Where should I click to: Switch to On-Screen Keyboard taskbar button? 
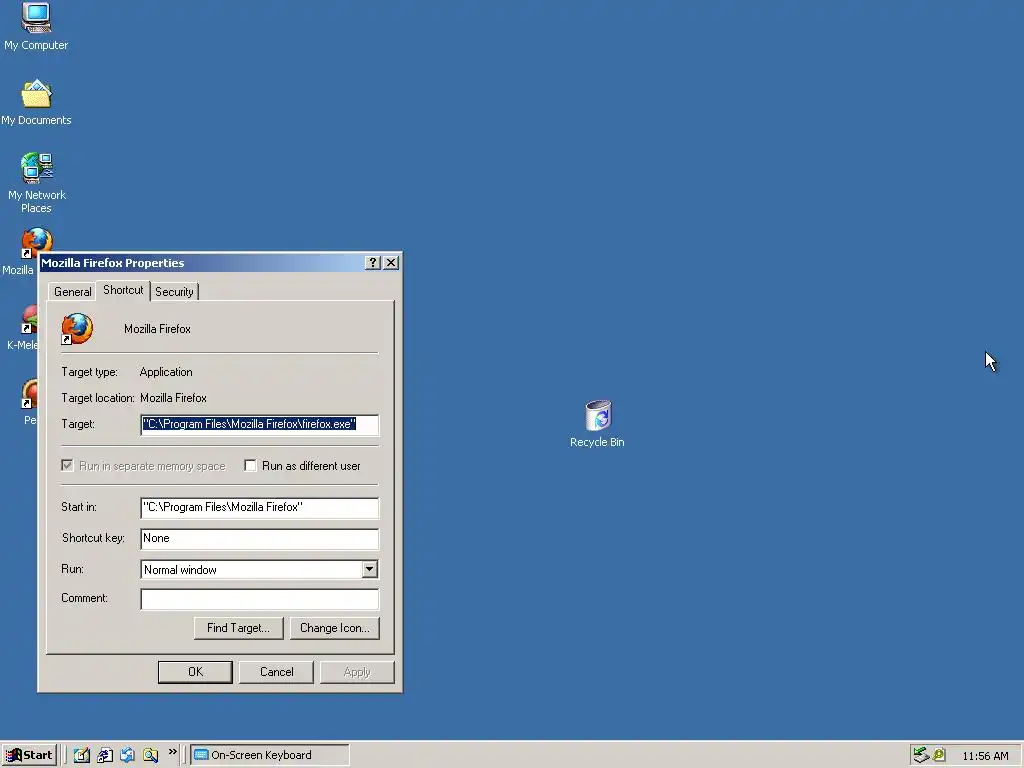pyautogui.click(x=270, y=755)
